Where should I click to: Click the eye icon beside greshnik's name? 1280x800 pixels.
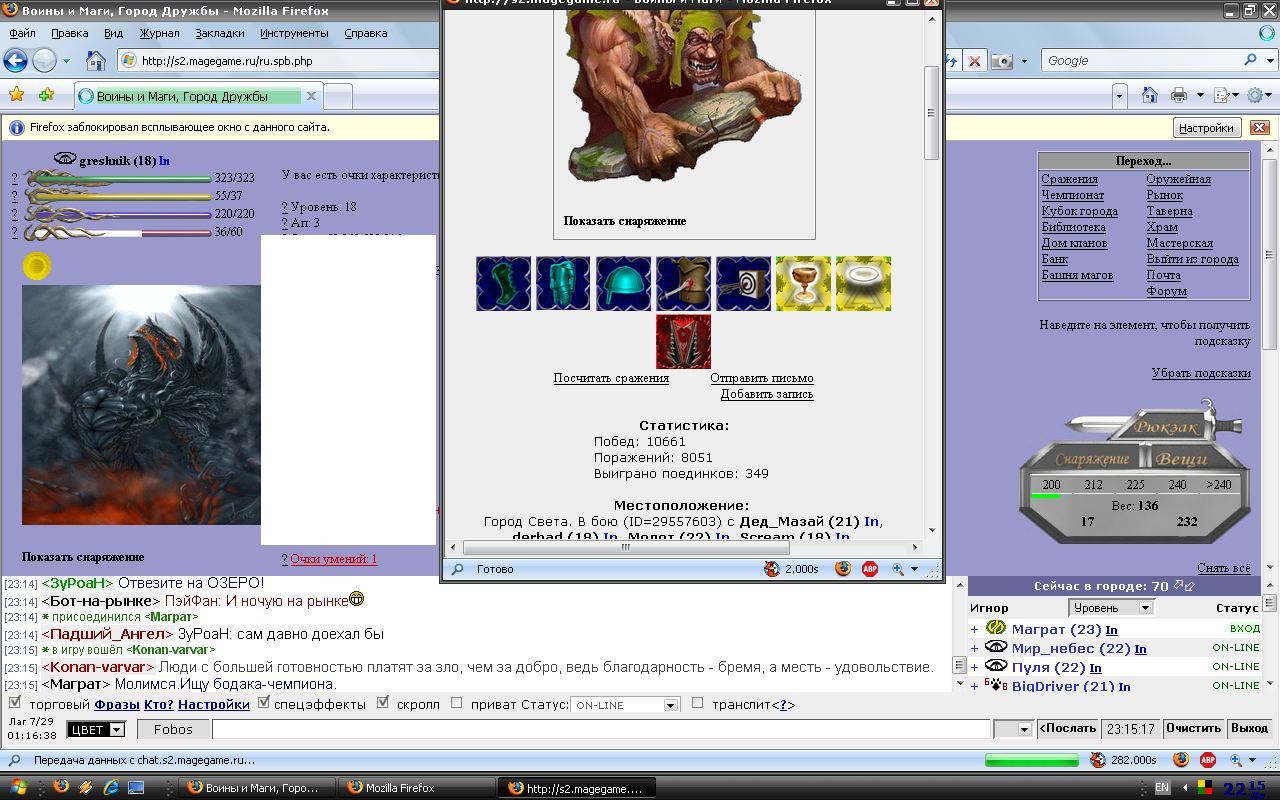(65, 159)
